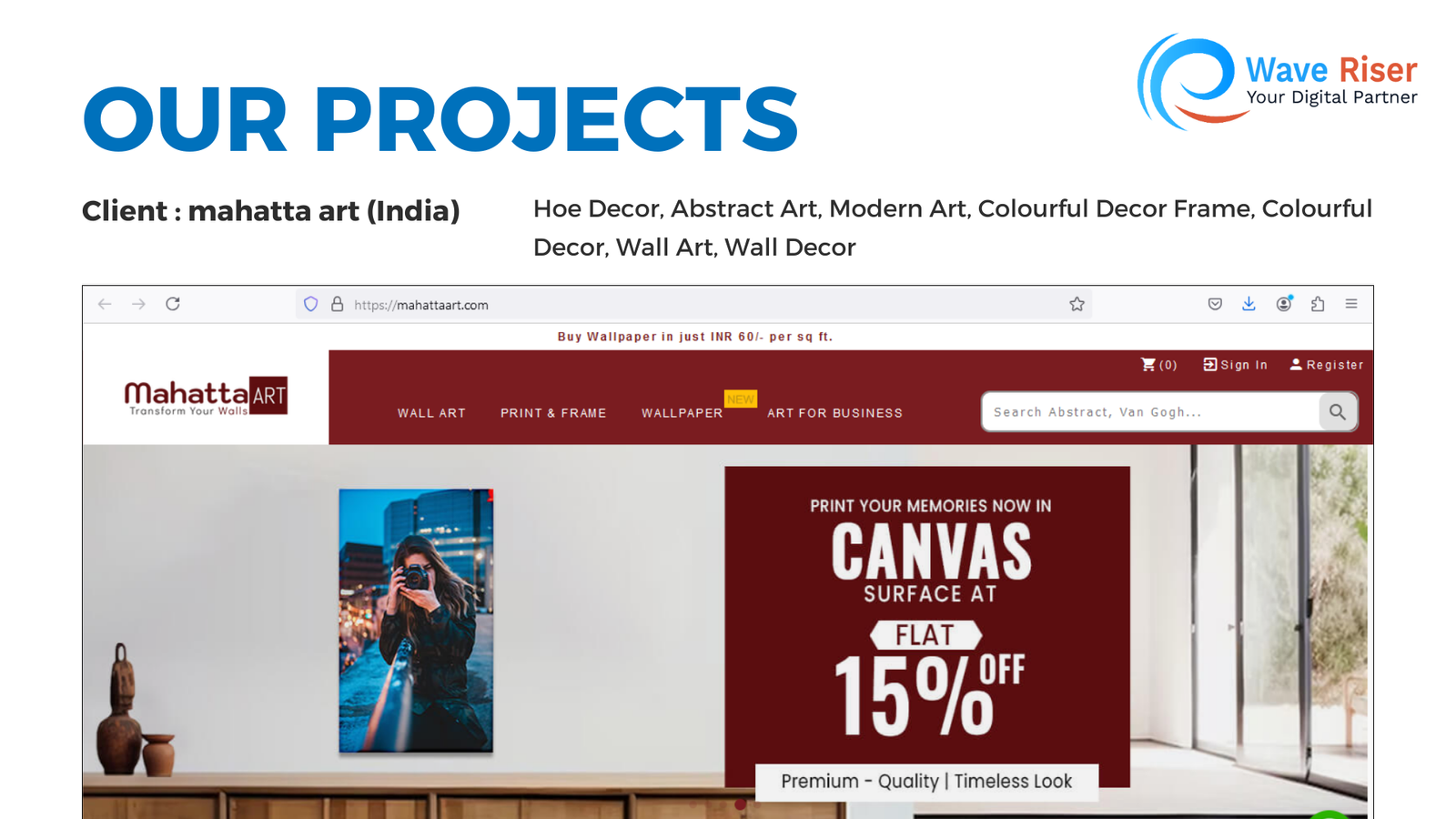This screenshot has width=1456, height=819.
Task: Open the extensions puzzle icon
Action: [x=1318, y=304]
